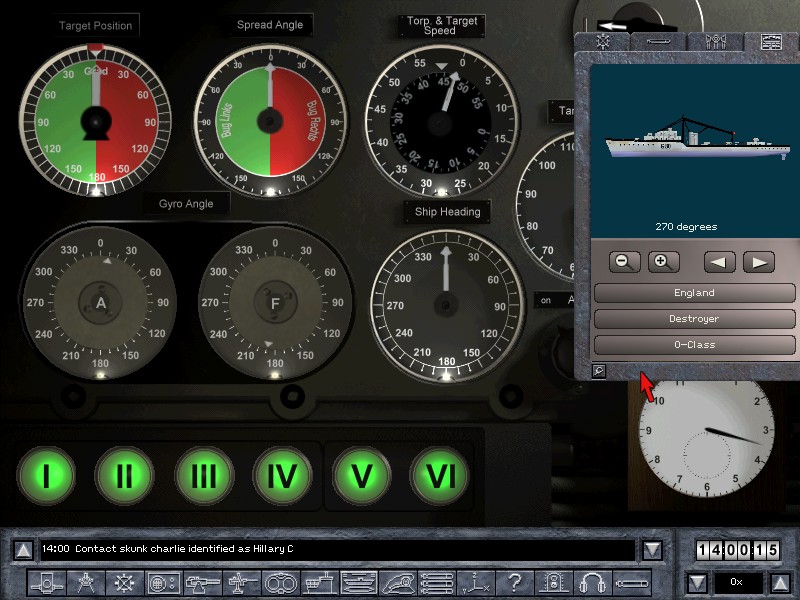800x600 pixels.
Task: Open the deck gun station icon
Action: (204, 582)
